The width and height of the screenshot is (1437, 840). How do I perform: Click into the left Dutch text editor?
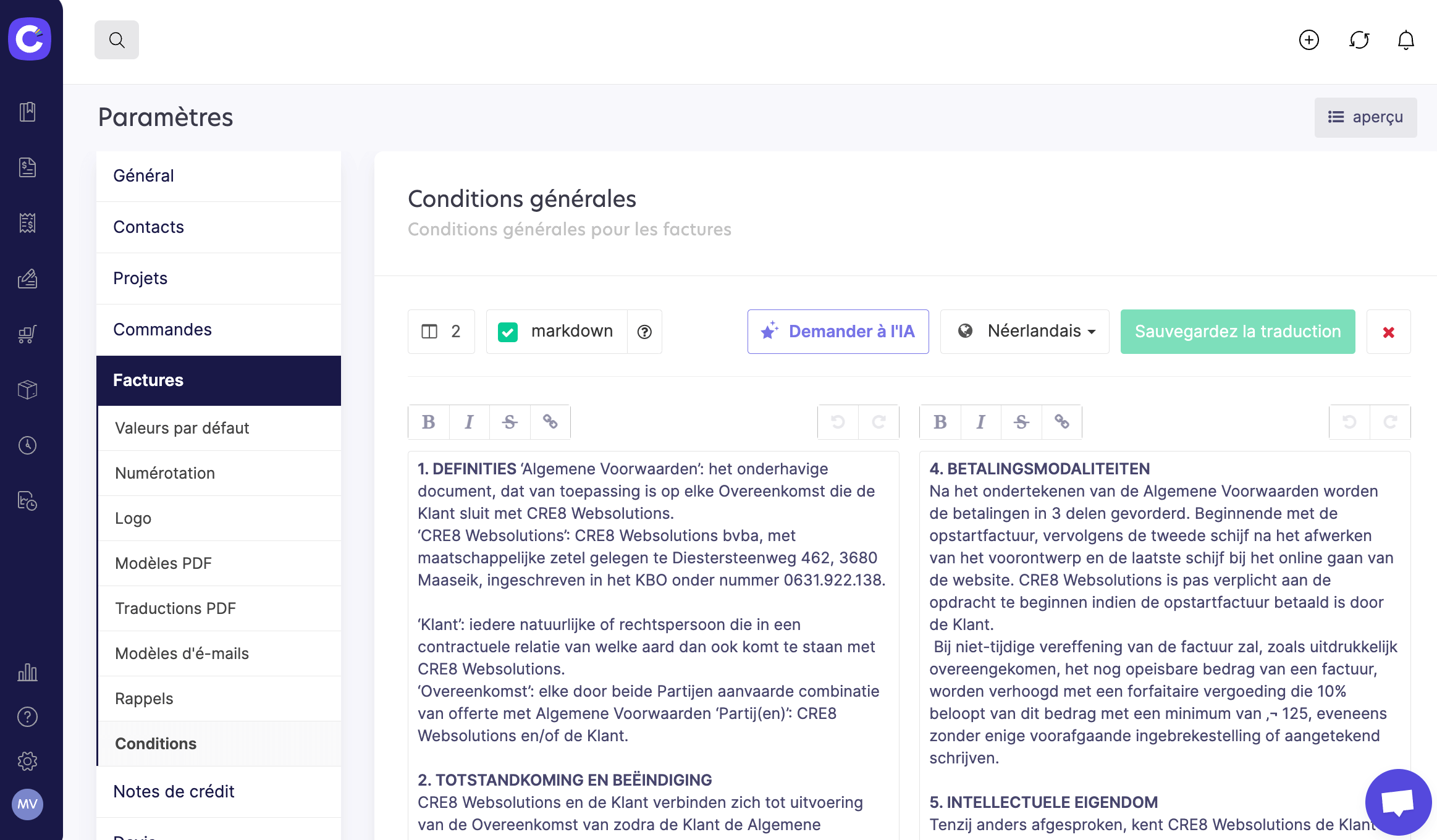[x=654, y=645]
